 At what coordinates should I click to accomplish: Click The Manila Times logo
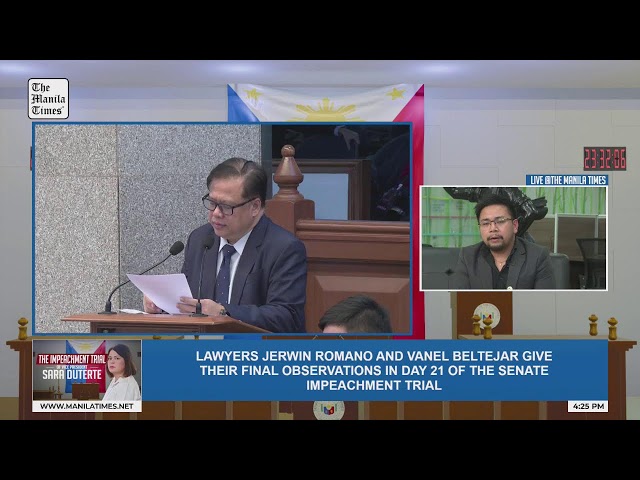pos(48,98)
